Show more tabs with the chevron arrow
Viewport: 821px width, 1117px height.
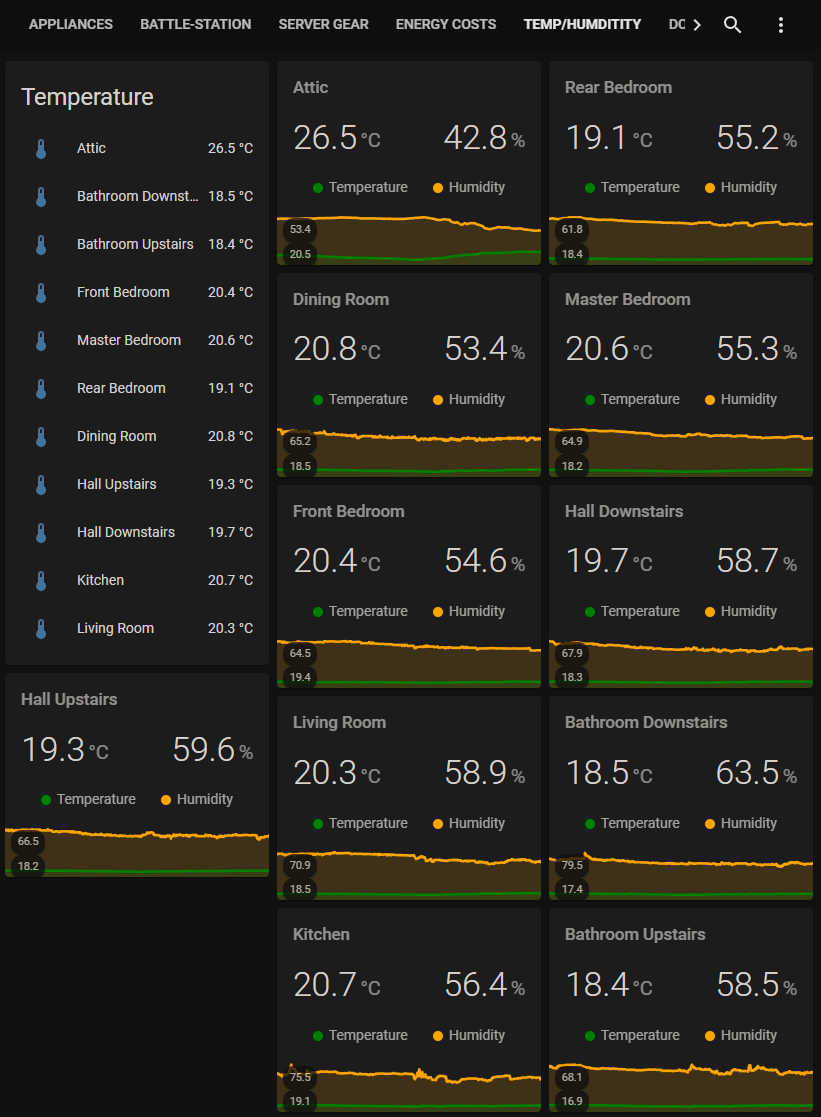click(697, 25)
